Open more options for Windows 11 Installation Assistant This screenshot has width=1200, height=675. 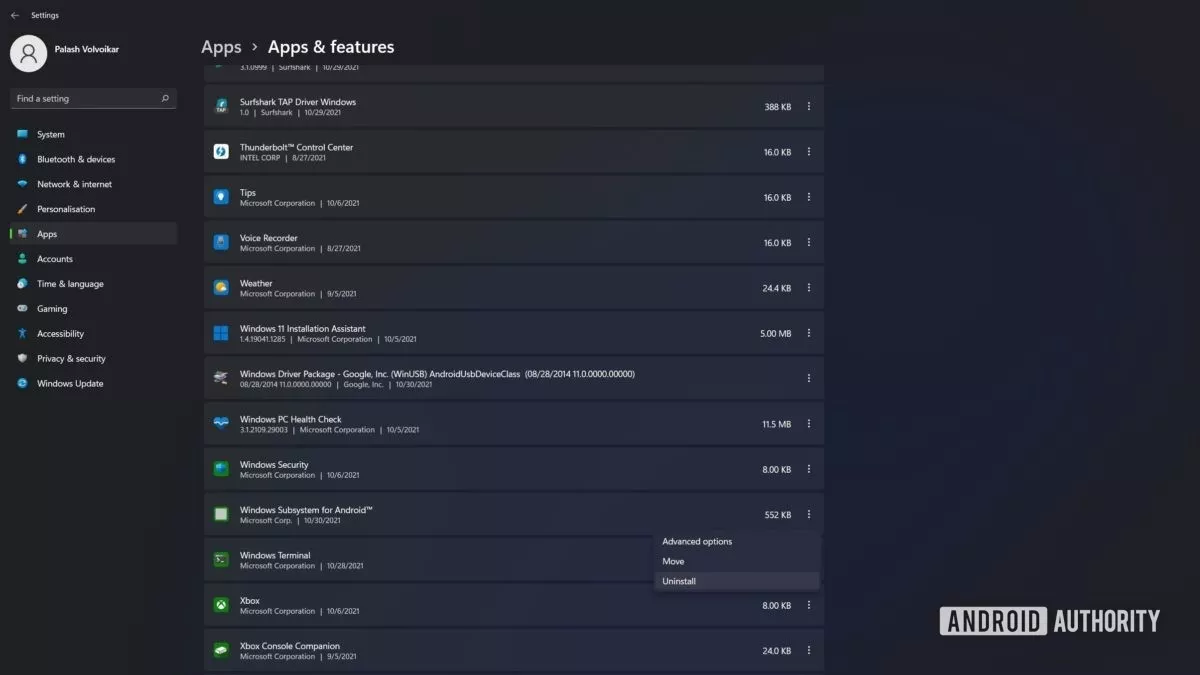[x=809, y=333]
